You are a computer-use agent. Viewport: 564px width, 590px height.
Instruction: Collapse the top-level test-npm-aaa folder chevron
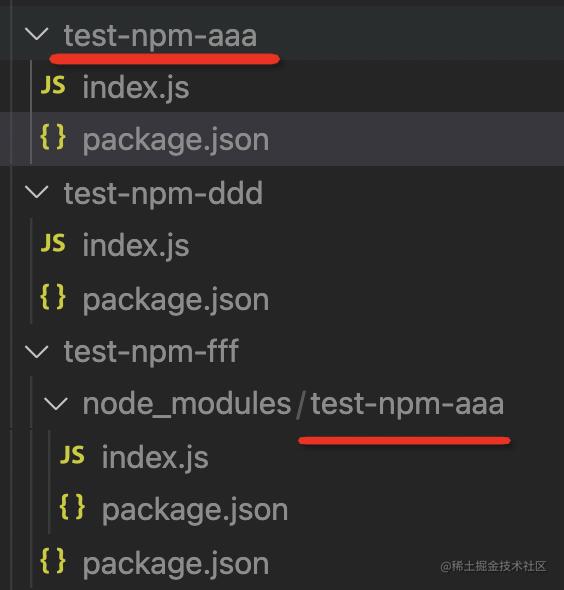click(x=36, y=34)
